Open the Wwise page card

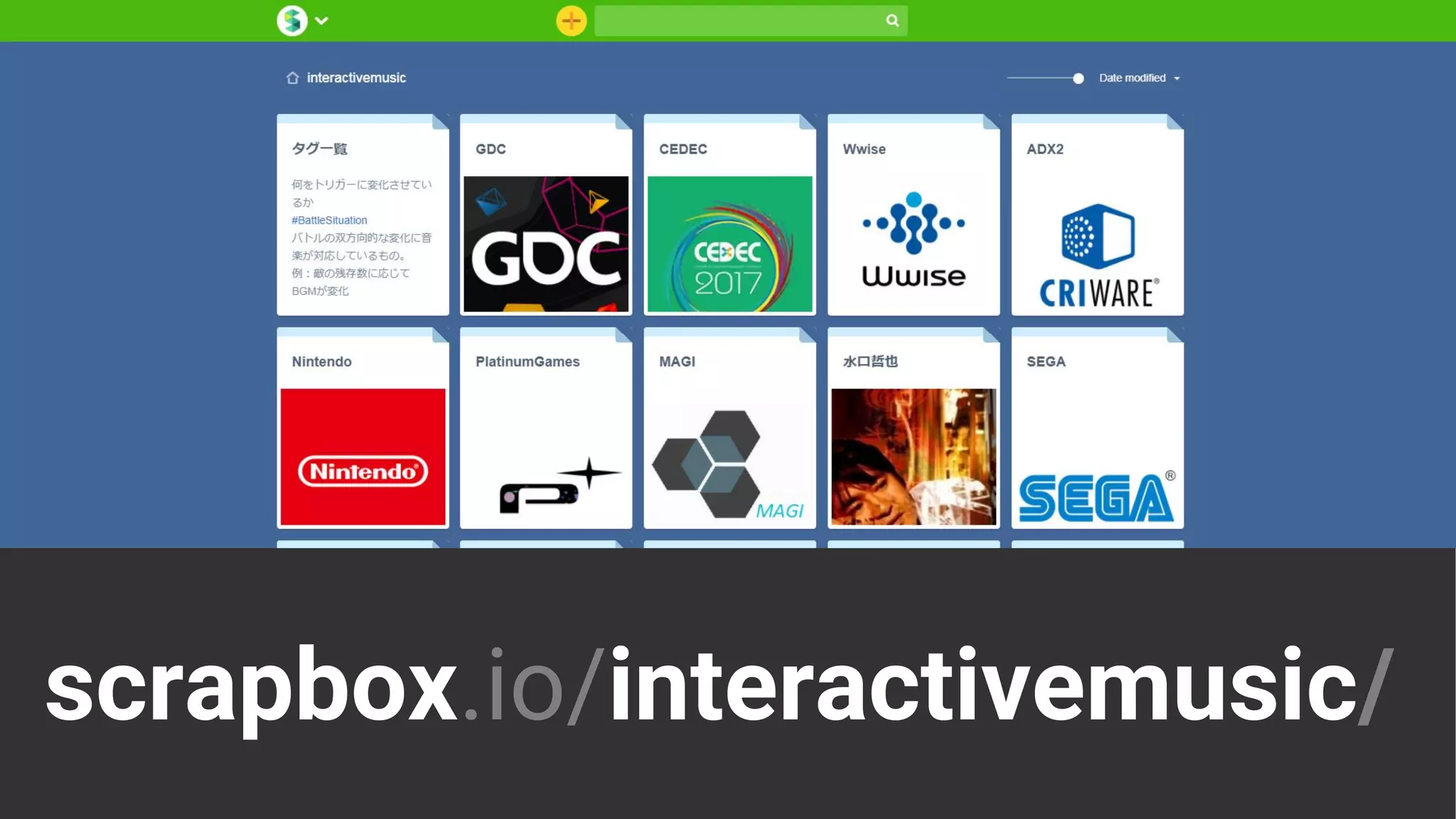point(914,215)
